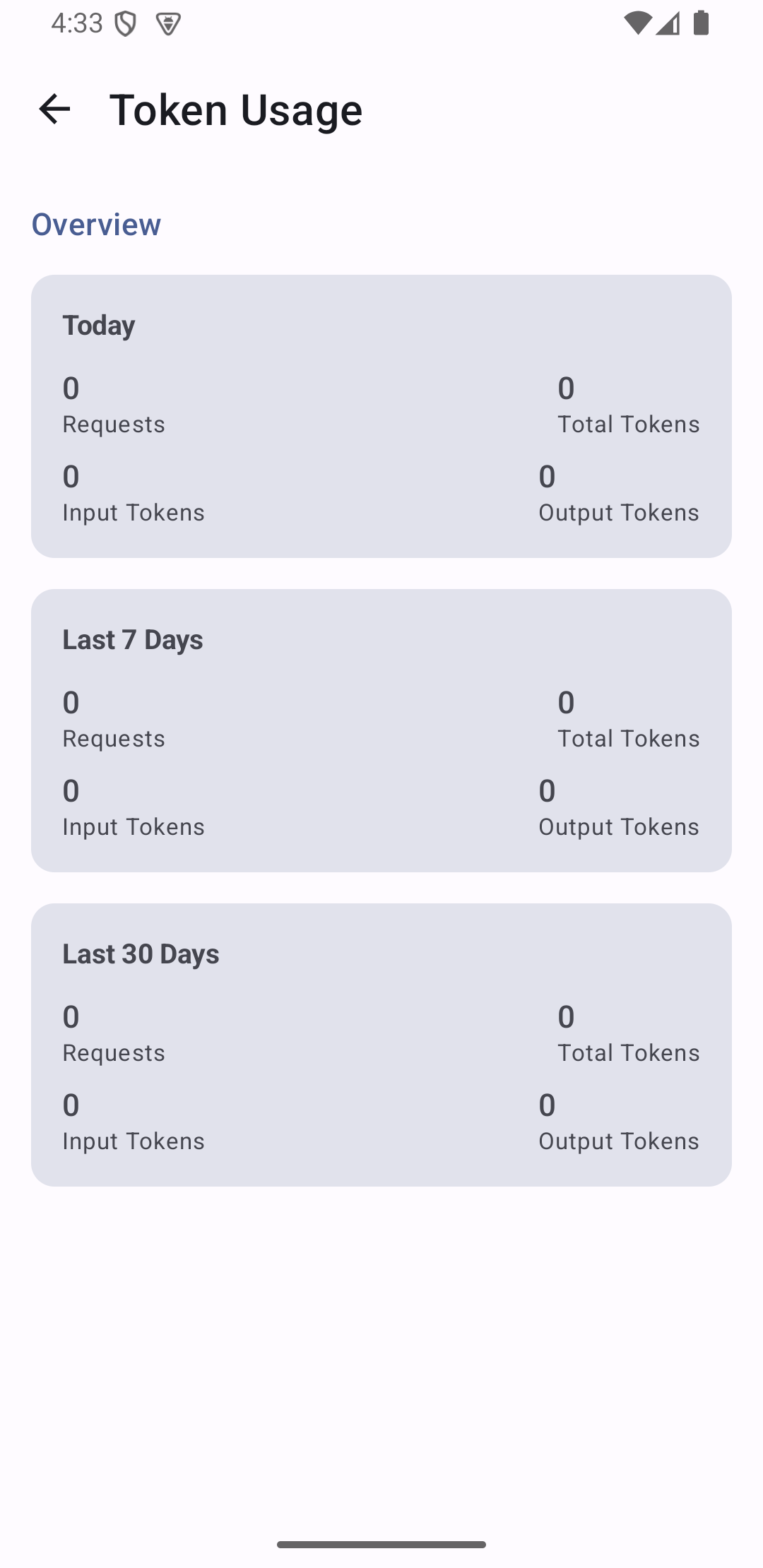This screenshot has height=1568, width=763.
Task: Tap the VPN triangle status icon
Action: tap(168, 24)
